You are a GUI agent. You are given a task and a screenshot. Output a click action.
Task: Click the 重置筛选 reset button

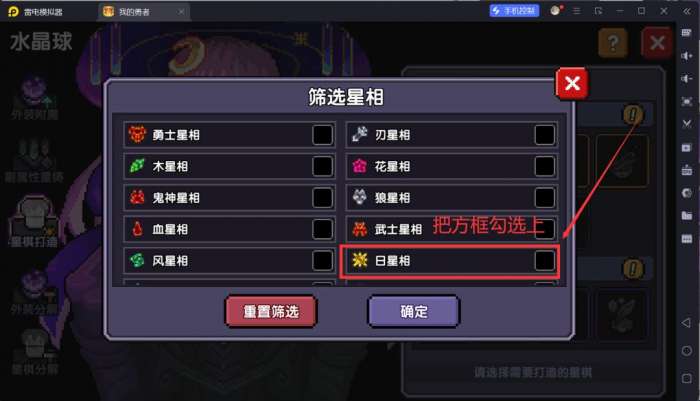coord(271,311)
